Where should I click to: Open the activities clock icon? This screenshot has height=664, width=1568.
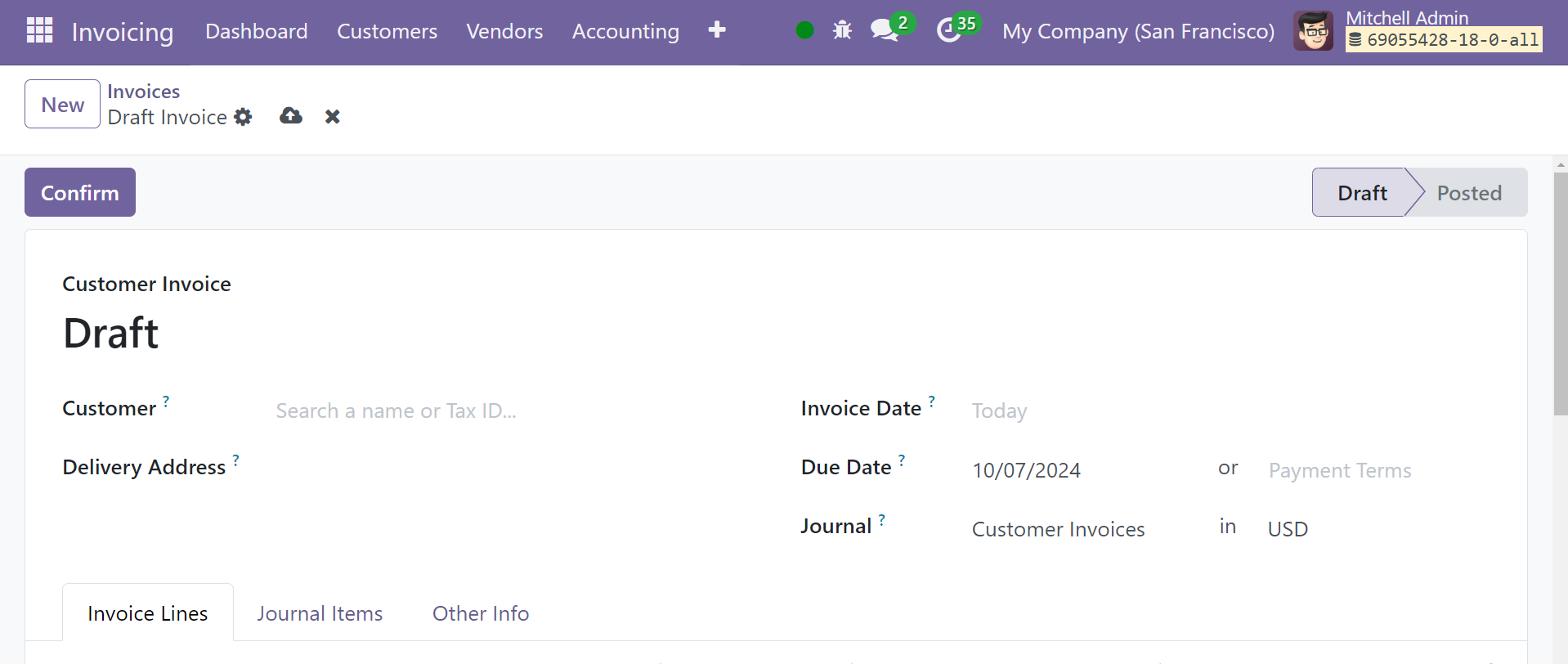948,30
